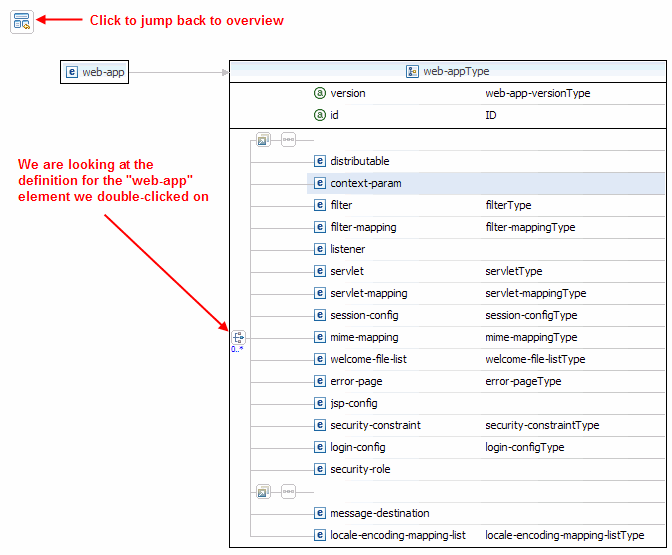This screenshot has height=555, width=672.
Task: Select the locale-encoding-mapping-listType type cell
Action: [x=564, y=535]
